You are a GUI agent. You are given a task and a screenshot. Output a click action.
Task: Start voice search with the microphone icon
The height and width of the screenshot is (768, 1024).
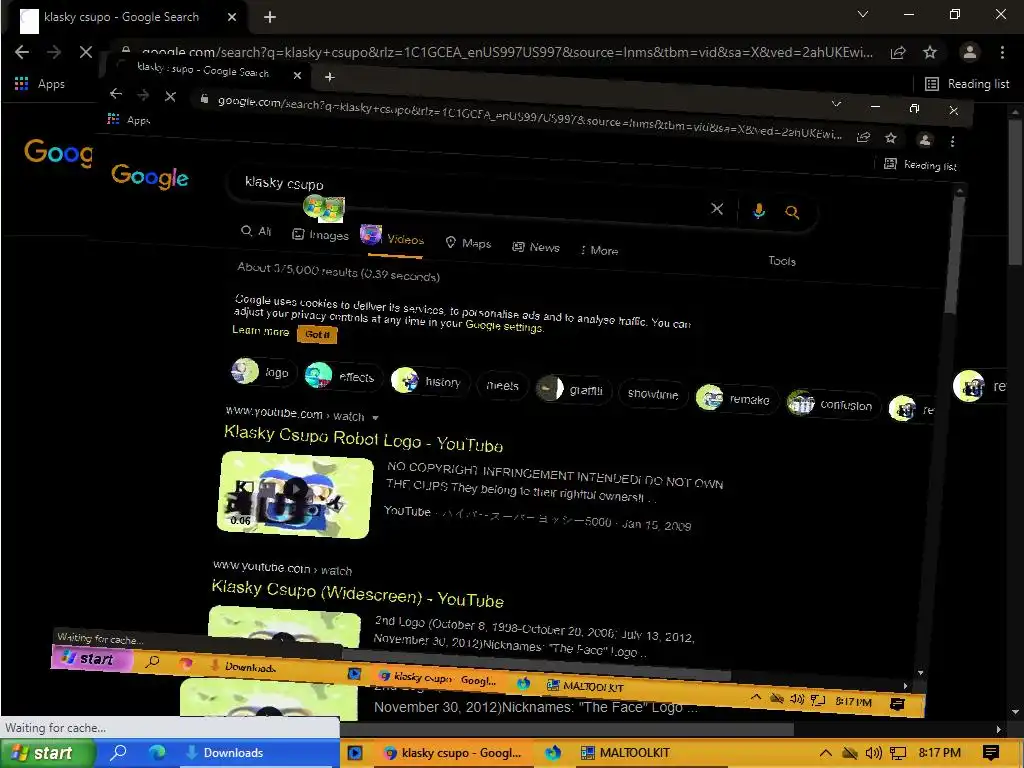coord(759,211)
